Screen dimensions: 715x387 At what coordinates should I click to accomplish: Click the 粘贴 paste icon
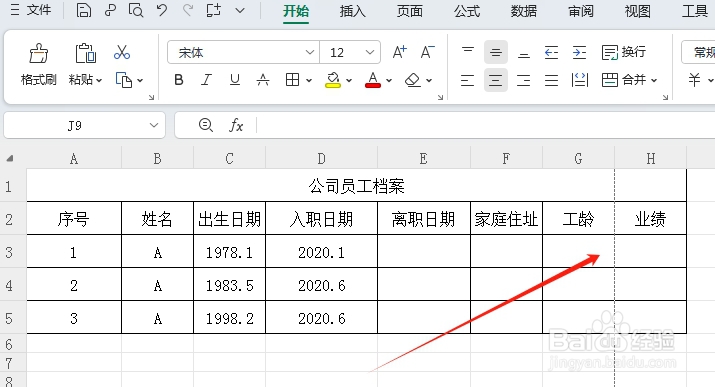pos(85,53)
